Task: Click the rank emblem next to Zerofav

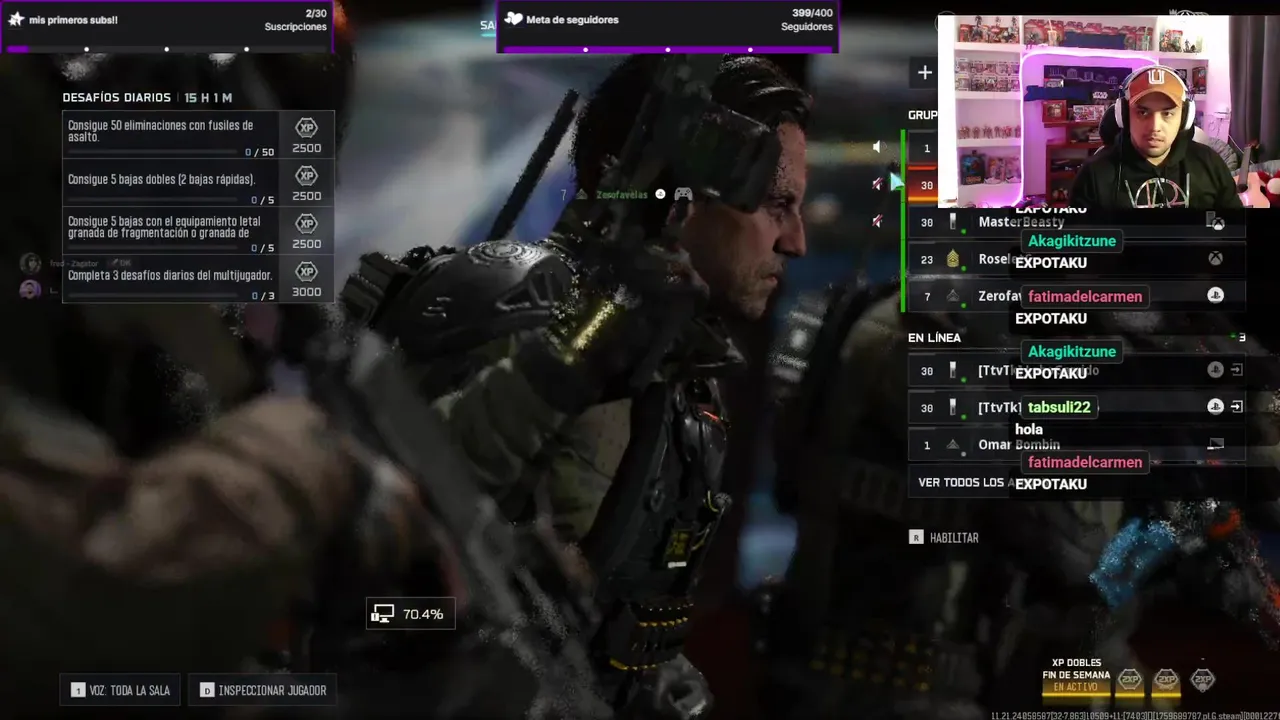Action: pos(953,296)
